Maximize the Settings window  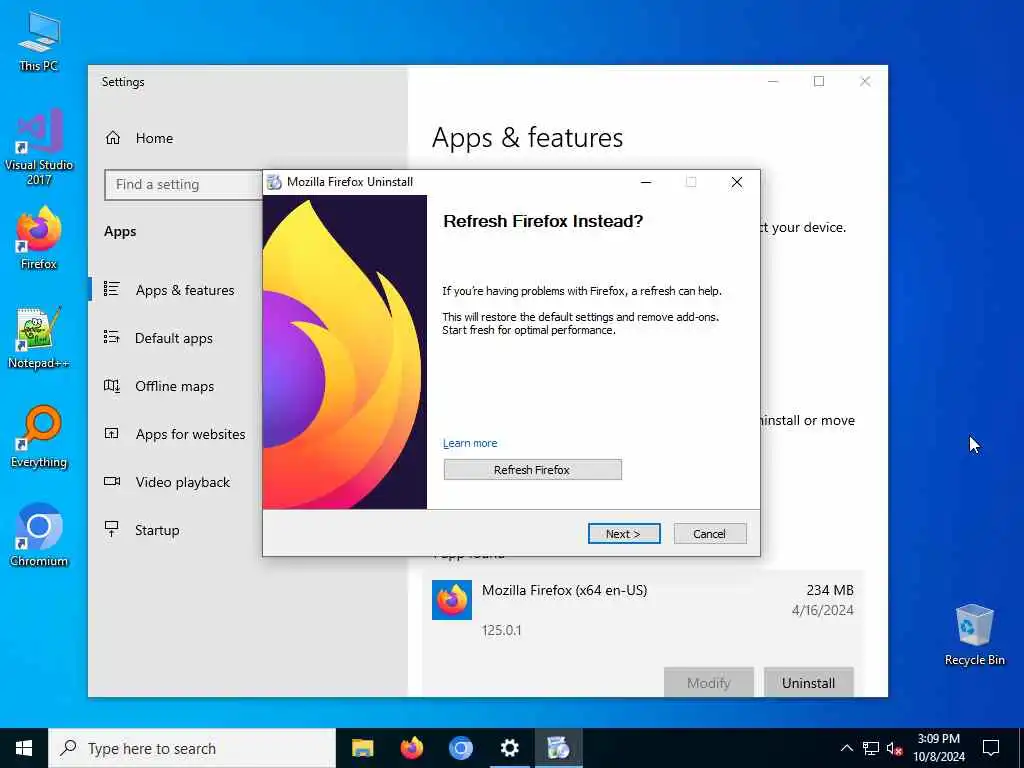pyautogui.click(x=819, y=81)
